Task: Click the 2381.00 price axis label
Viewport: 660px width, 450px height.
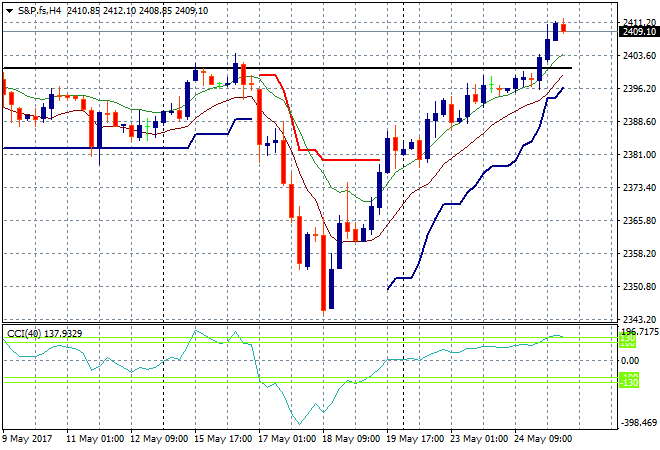Action: pos(639,154)
